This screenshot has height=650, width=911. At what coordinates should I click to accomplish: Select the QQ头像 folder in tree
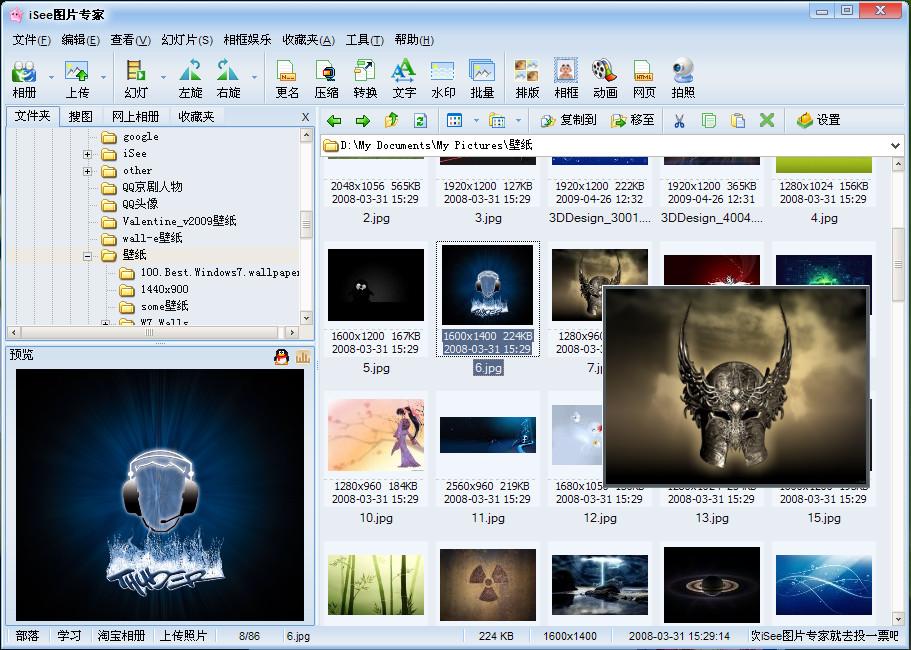pos(139,204)
